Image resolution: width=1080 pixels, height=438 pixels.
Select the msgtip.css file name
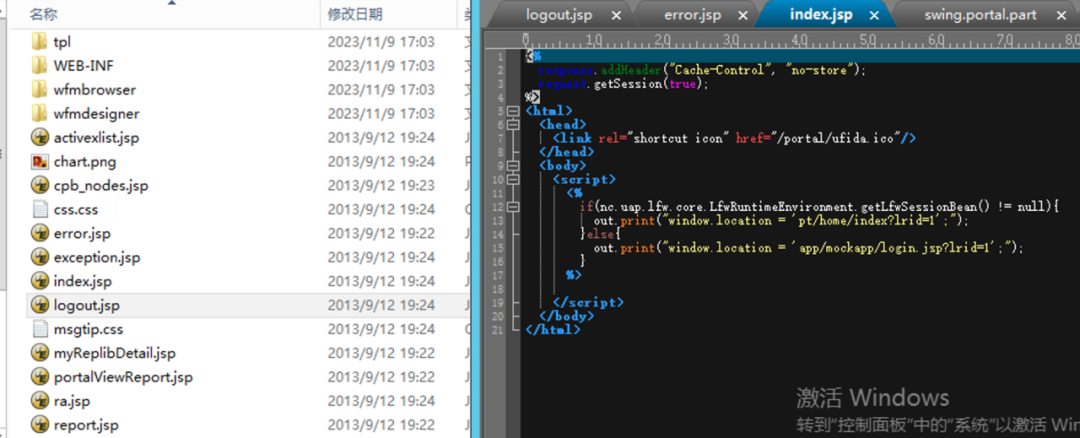coord(88,329)
